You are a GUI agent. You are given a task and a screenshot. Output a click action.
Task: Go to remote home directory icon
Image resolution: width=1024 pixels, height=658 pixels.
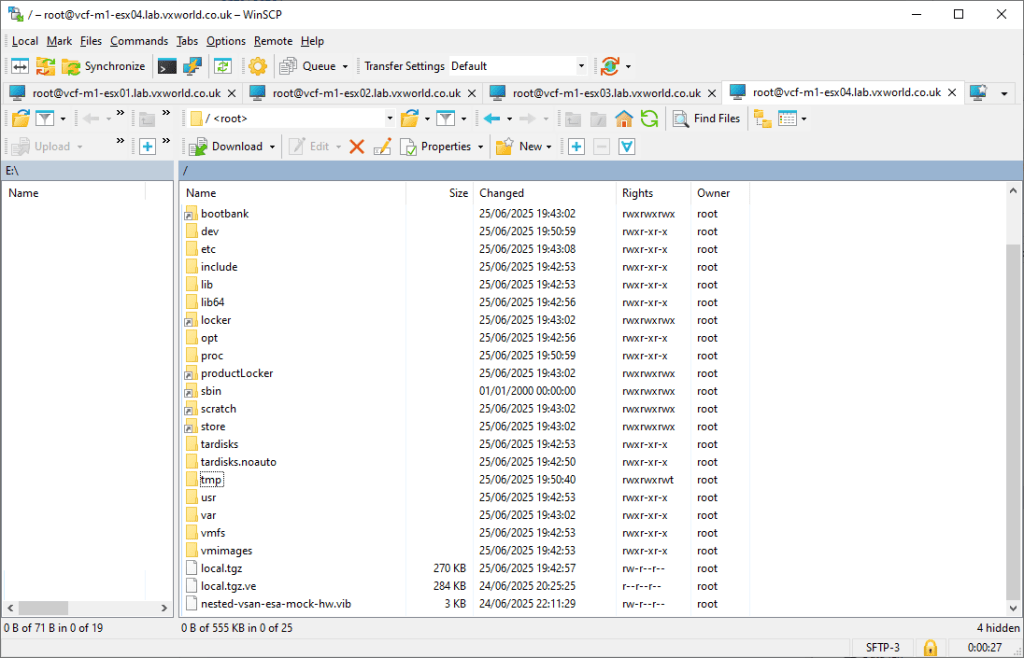624,119
